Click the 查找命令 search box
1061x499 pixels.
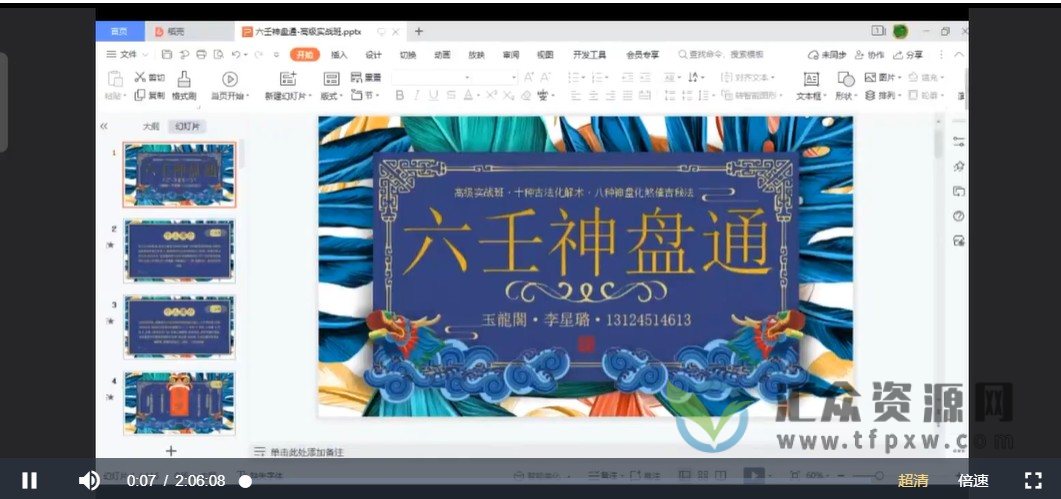tap(722, 55)
